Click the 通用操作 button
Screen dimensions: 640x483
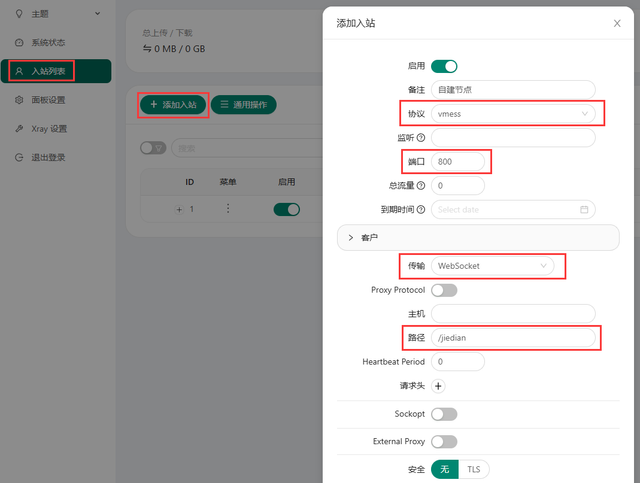[x=243, y=104]
